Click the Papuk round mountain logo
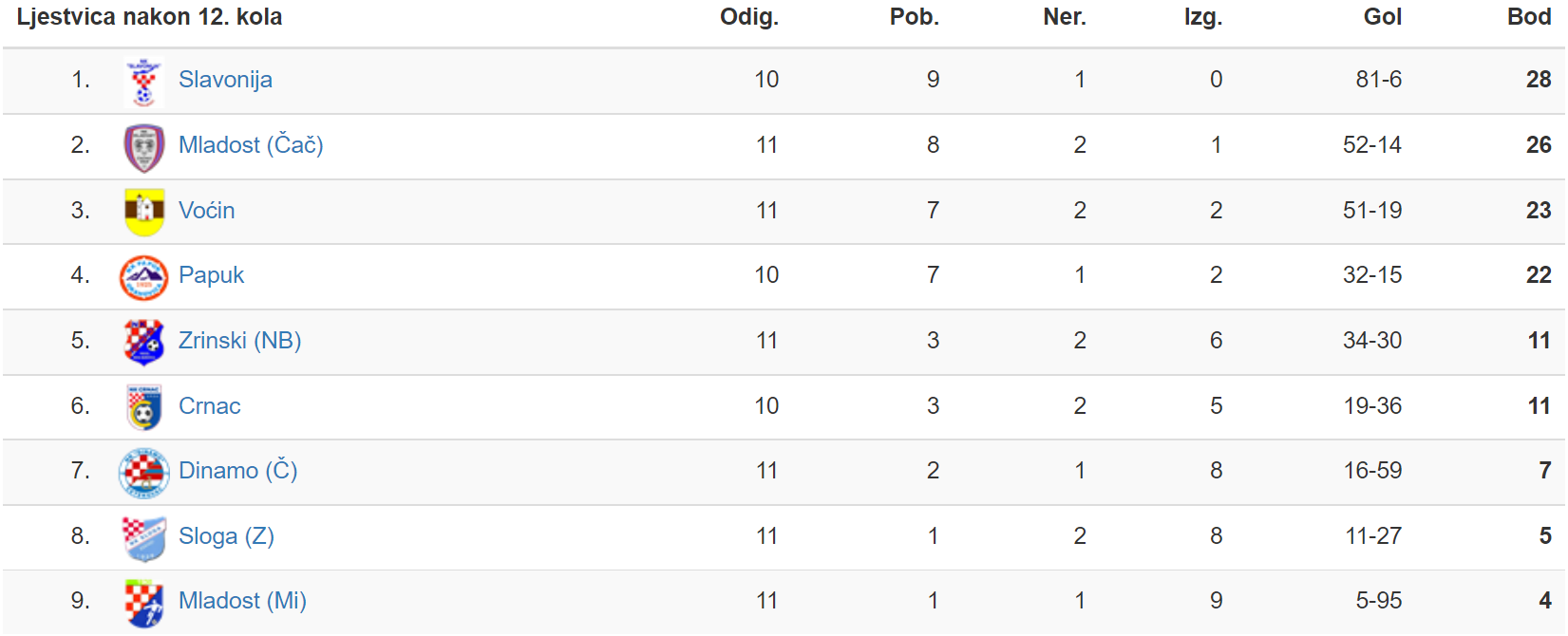The height and width of the screenshot is (636, 1568). point(143,277)
